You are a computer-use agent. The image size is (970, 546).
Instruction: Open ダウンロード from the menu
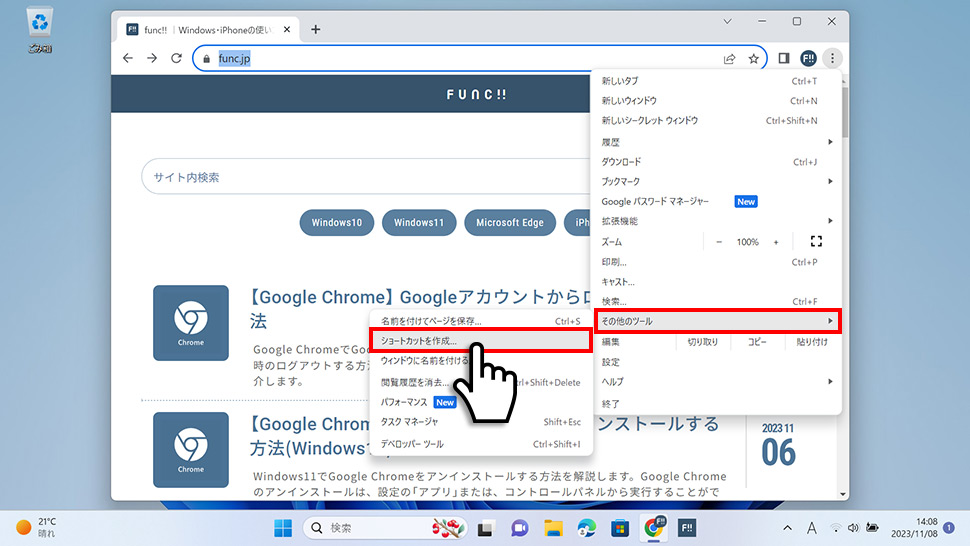[x=716, y=162]
